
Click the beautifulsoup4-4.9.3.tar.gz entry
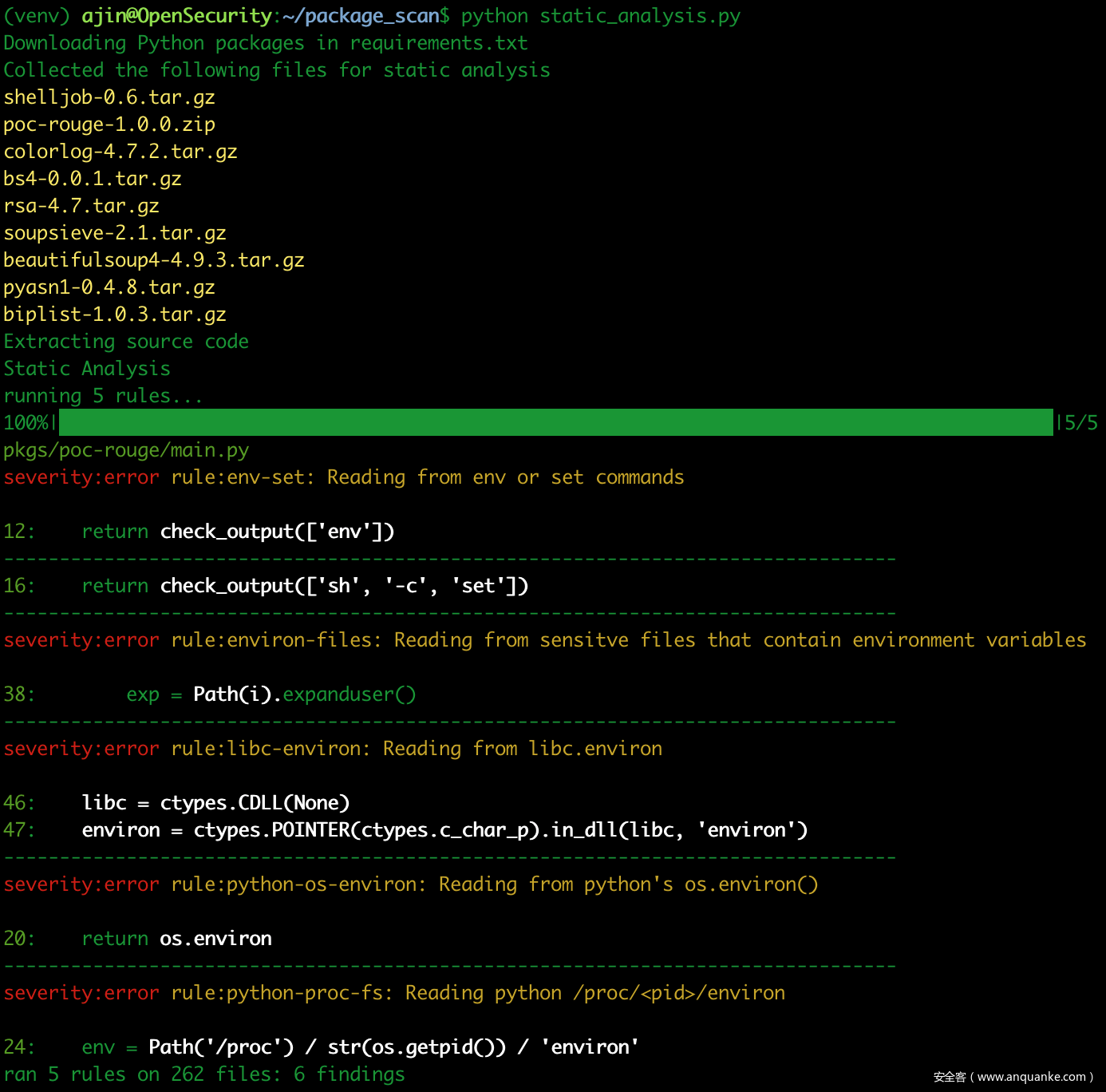(154, 260)
